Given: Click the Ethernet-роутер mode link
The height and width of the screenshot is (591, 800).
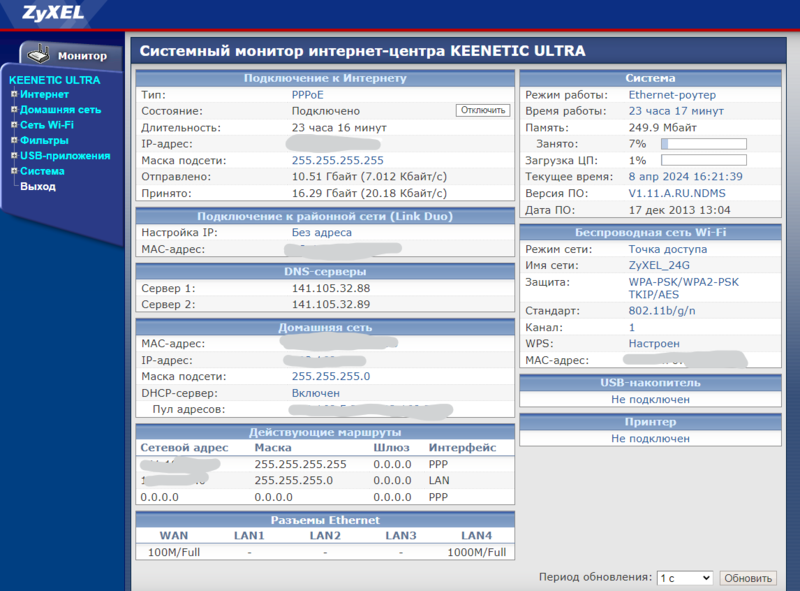Looking at the screenshot, I should tap(672, 95).
